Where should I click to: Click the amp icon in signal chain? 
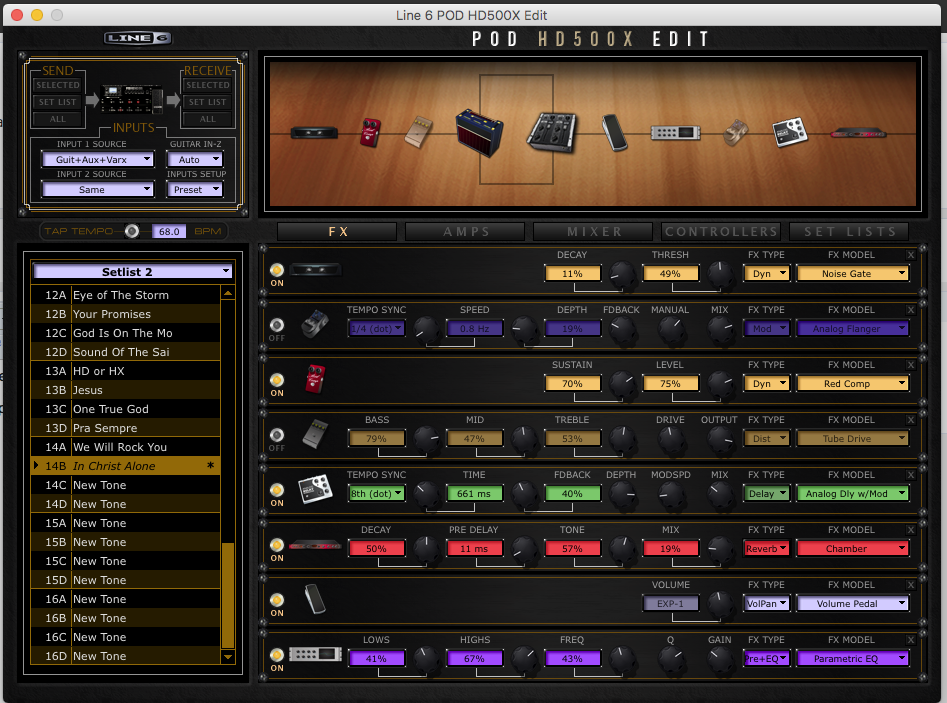click(x=480, y=131)
